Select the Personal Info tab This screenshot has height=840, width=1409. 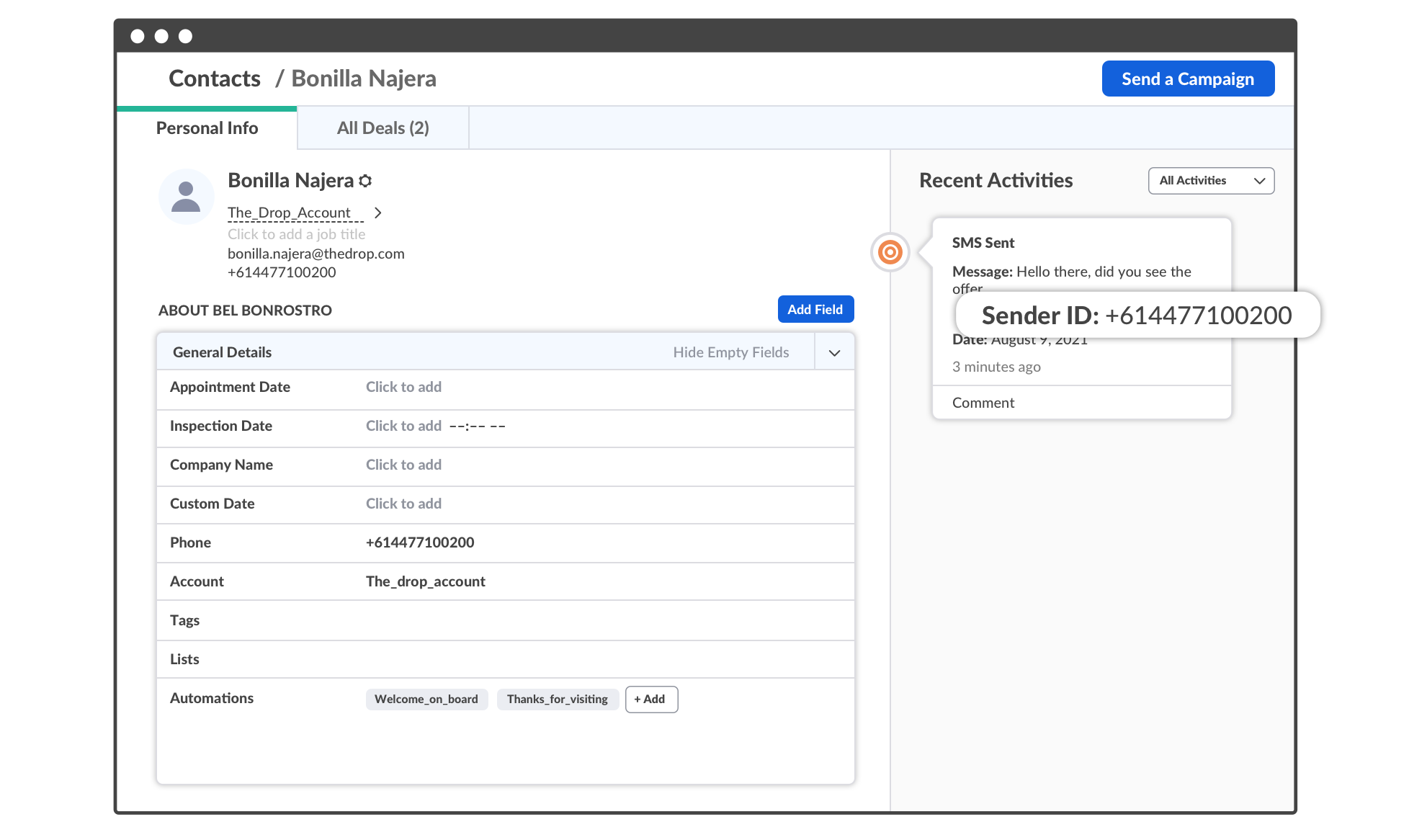click(x=207, y=128)
